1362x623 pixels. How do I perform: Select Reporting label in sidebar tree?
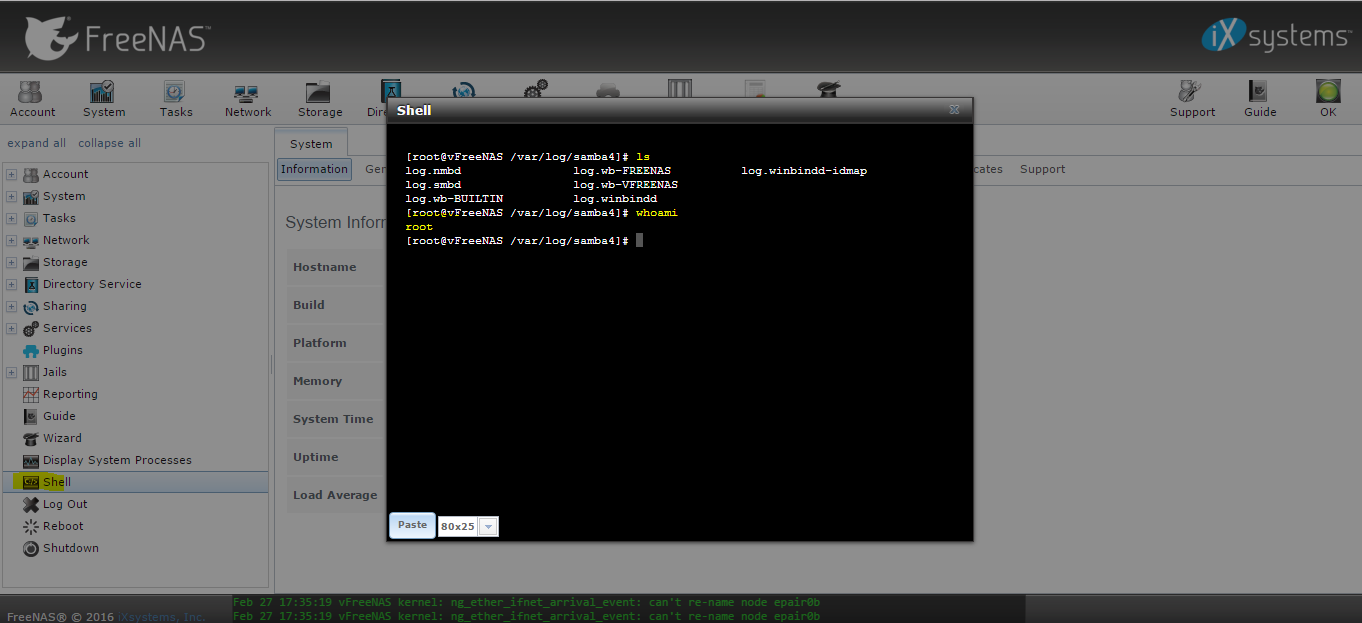click(x=70, y=394)
